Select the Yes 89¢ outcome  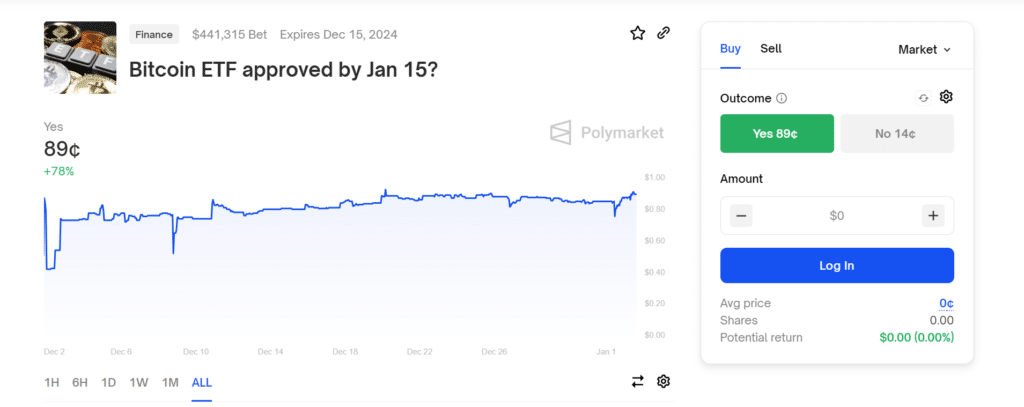(776, 133)
